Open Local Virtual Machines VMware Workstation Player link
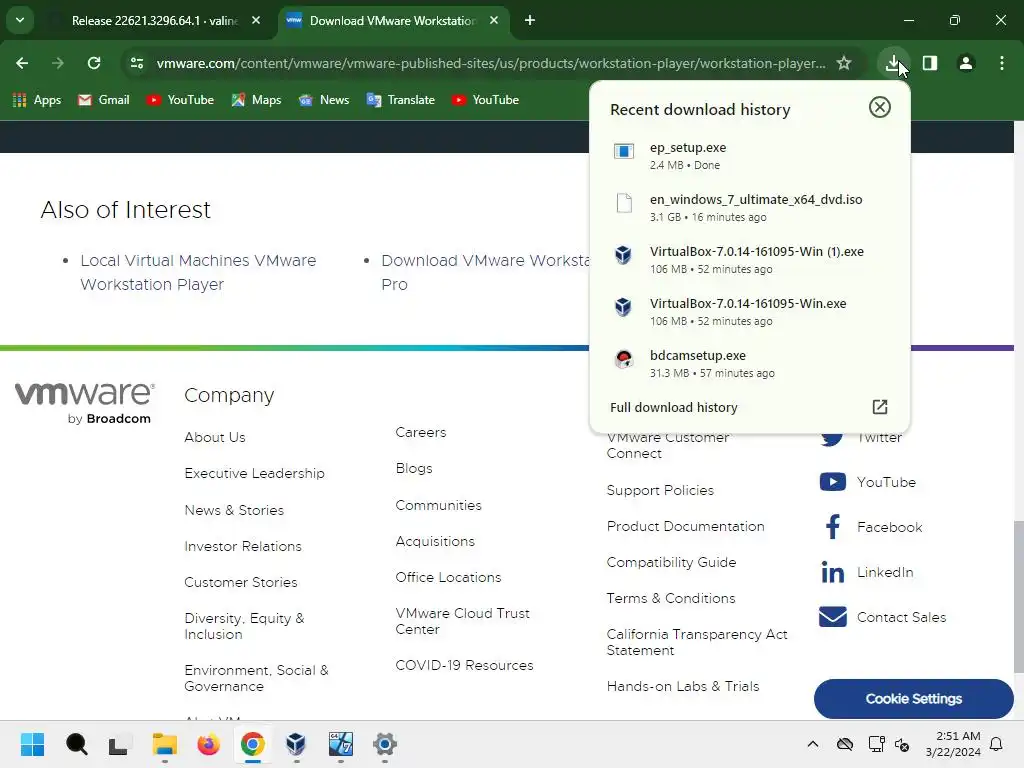1024x768 pixels. click(x=198, y=272)
